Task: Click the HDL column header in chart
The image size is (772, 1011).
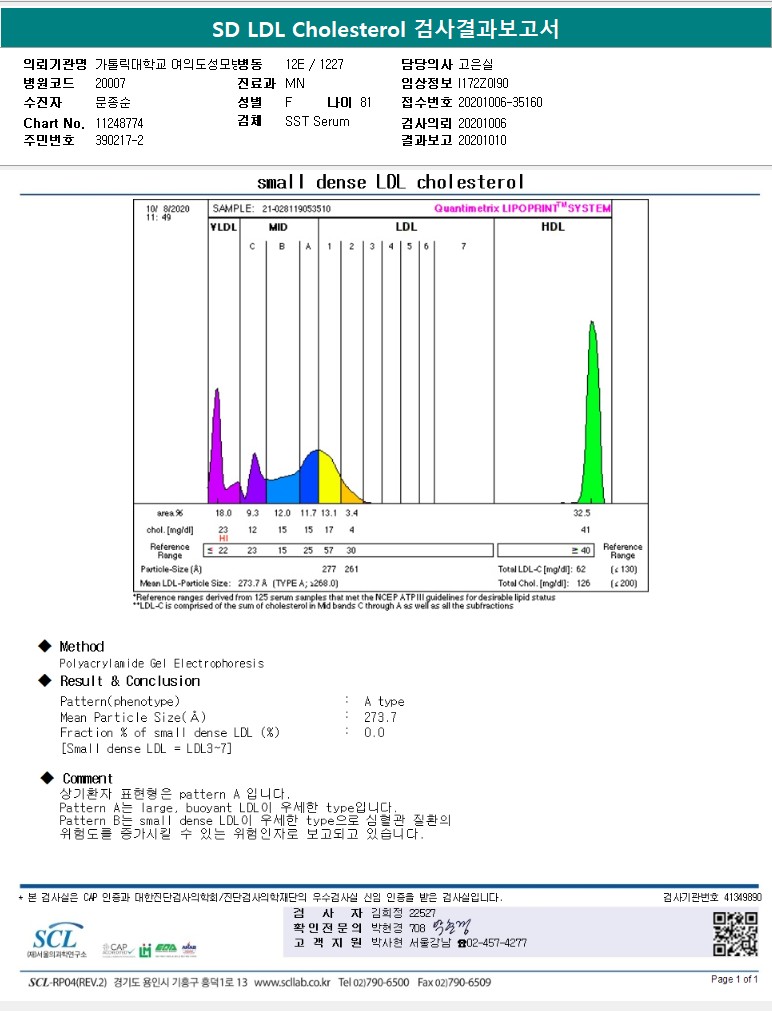Action: point(553,227)
